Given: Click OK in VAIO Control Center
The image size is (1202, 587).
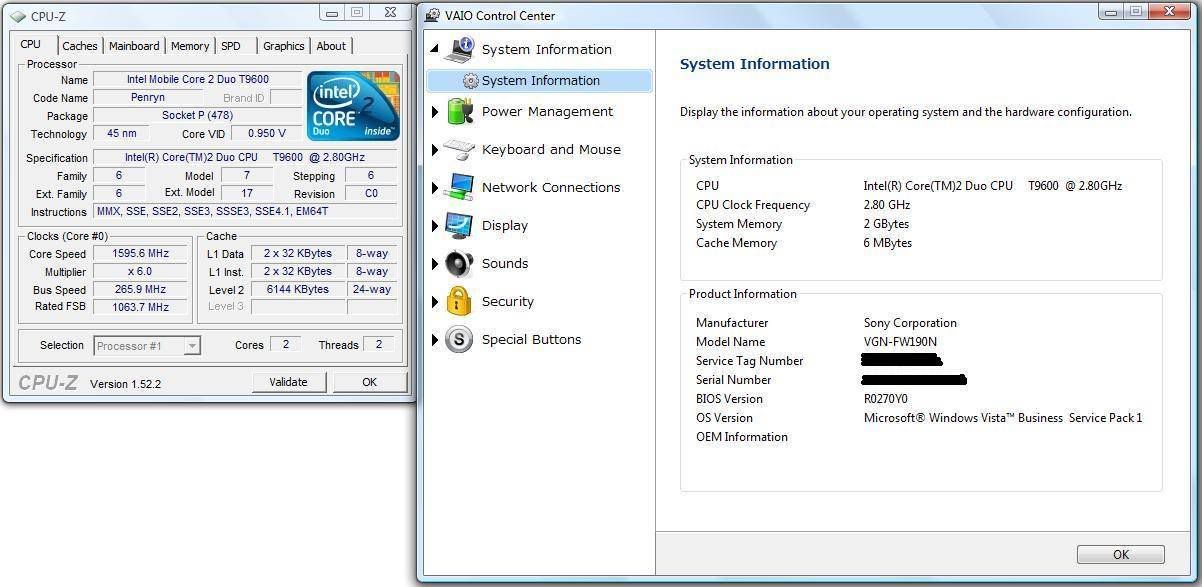Looking at the screenshot, I should (1121, 554).
